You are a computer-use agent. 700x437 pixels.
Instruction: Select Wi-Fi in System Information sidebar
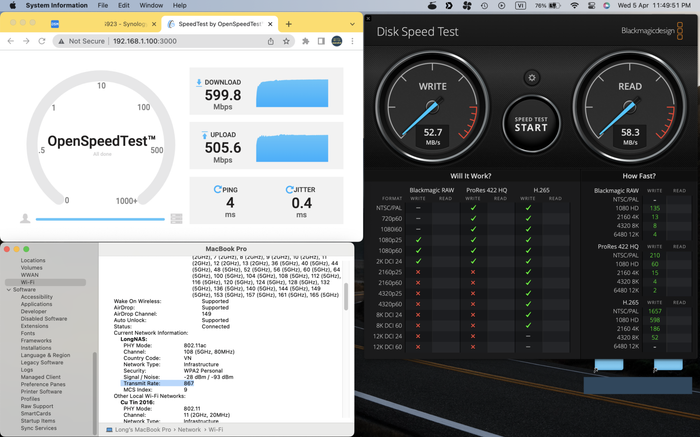click(x=45, y=282)
